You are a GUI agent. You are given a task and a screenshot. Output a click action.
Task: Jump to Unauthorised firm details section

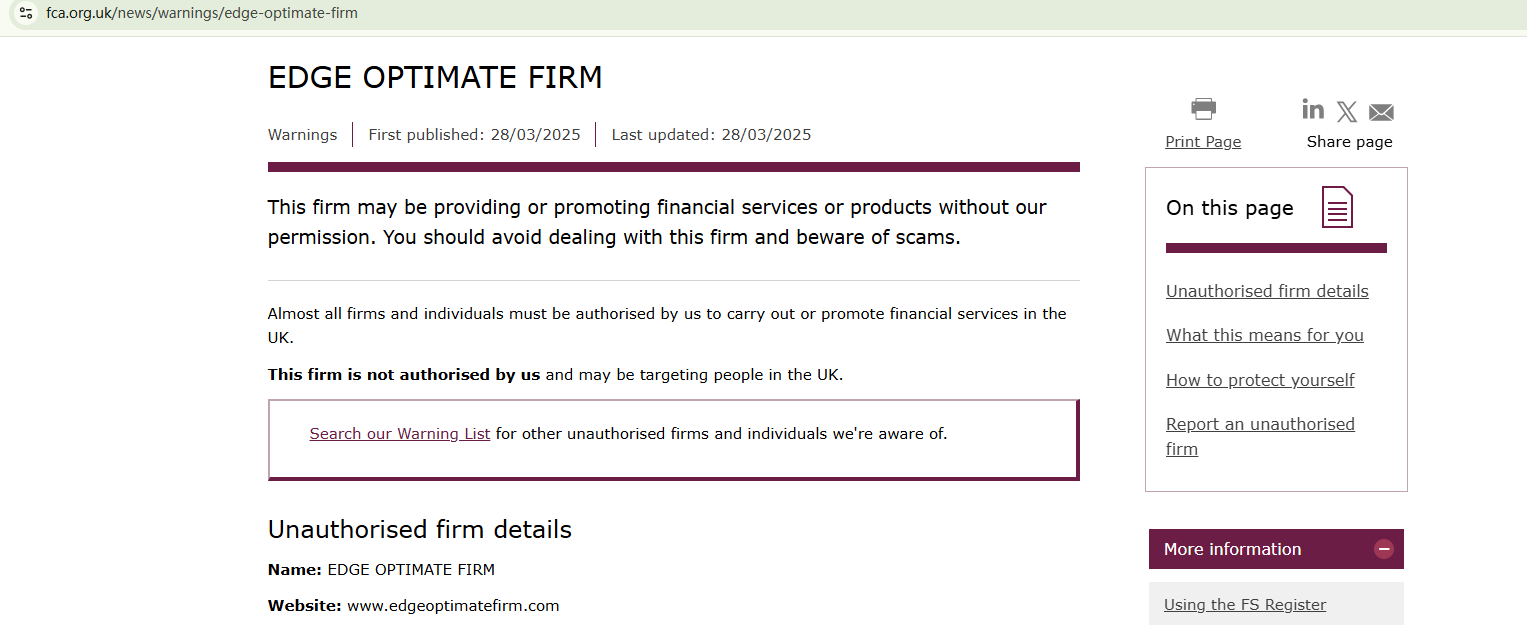click(x=1267, y=291)
